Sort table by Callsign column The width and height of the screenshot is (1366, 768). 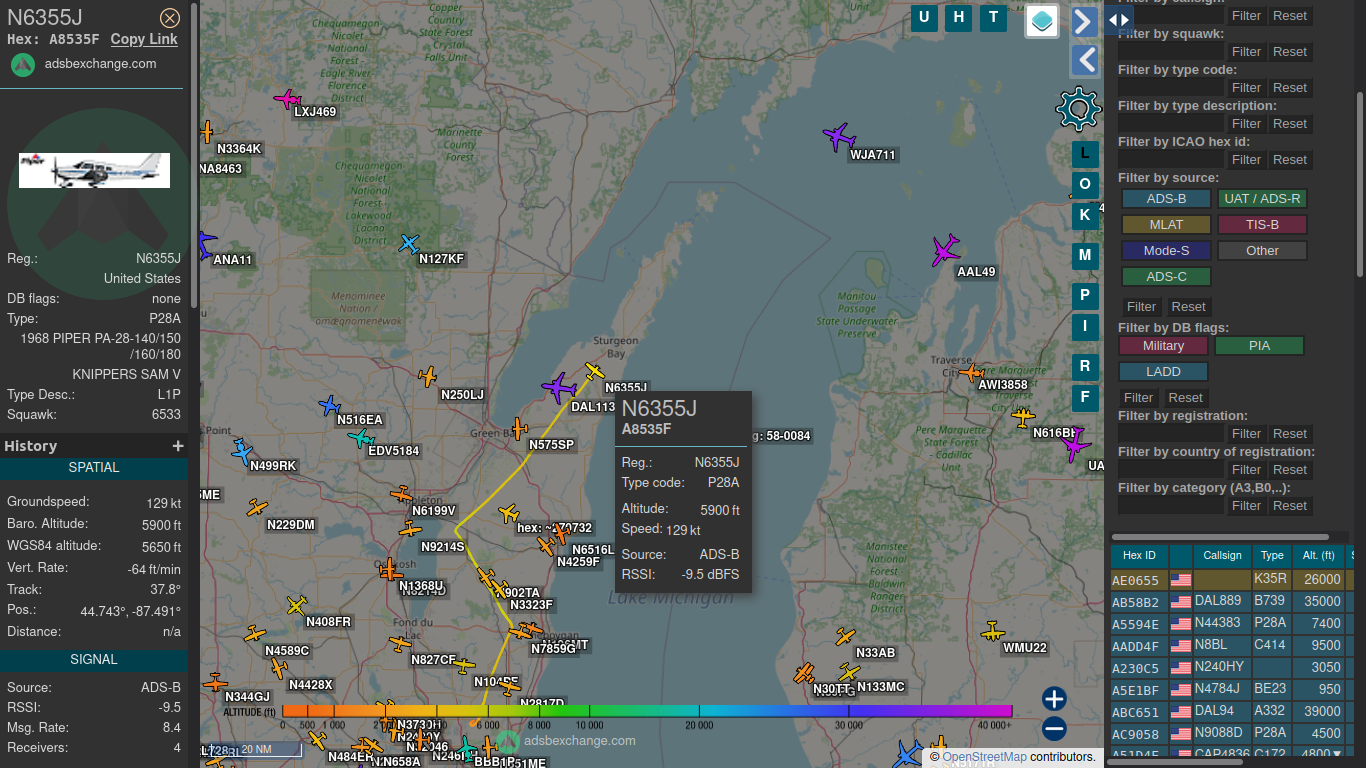(x=1222, y=555)
